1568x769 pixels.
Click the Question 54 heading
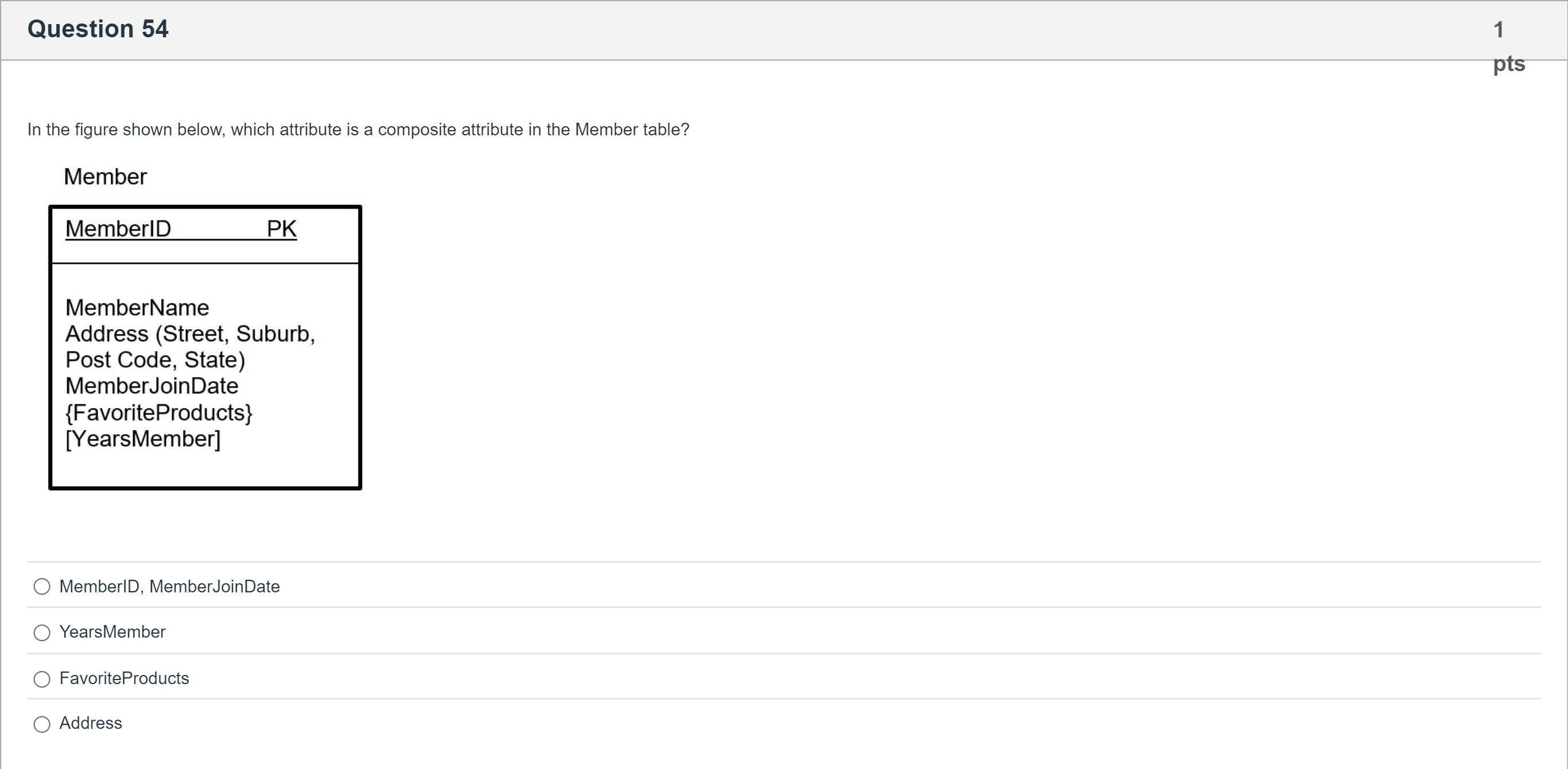point(98,29)
